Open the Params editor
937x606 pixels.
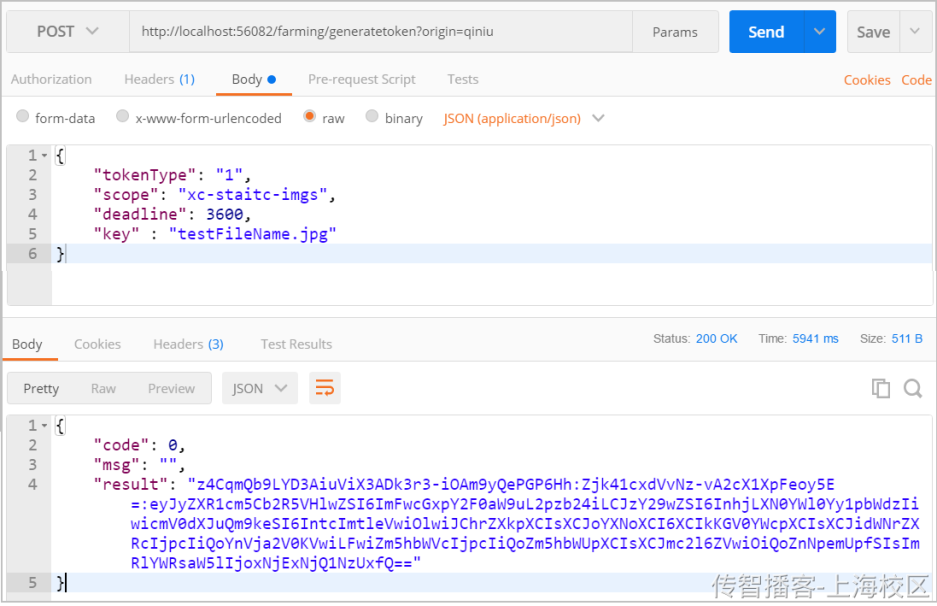click(675, 32)
